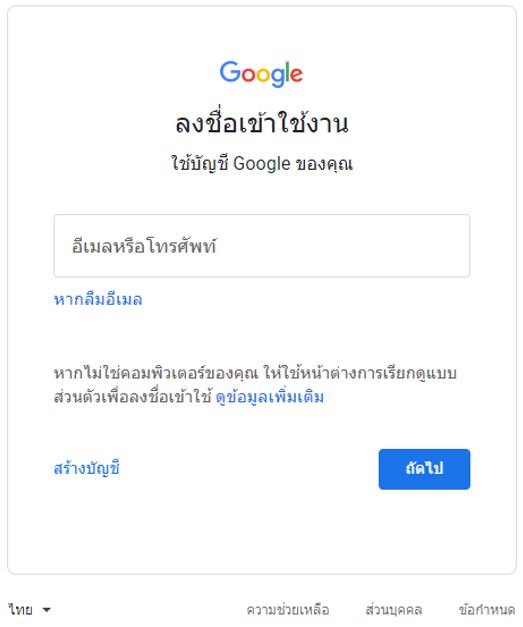
Task: Click สร้างบัญชี to create account
Action: click(x=86, y=468)
